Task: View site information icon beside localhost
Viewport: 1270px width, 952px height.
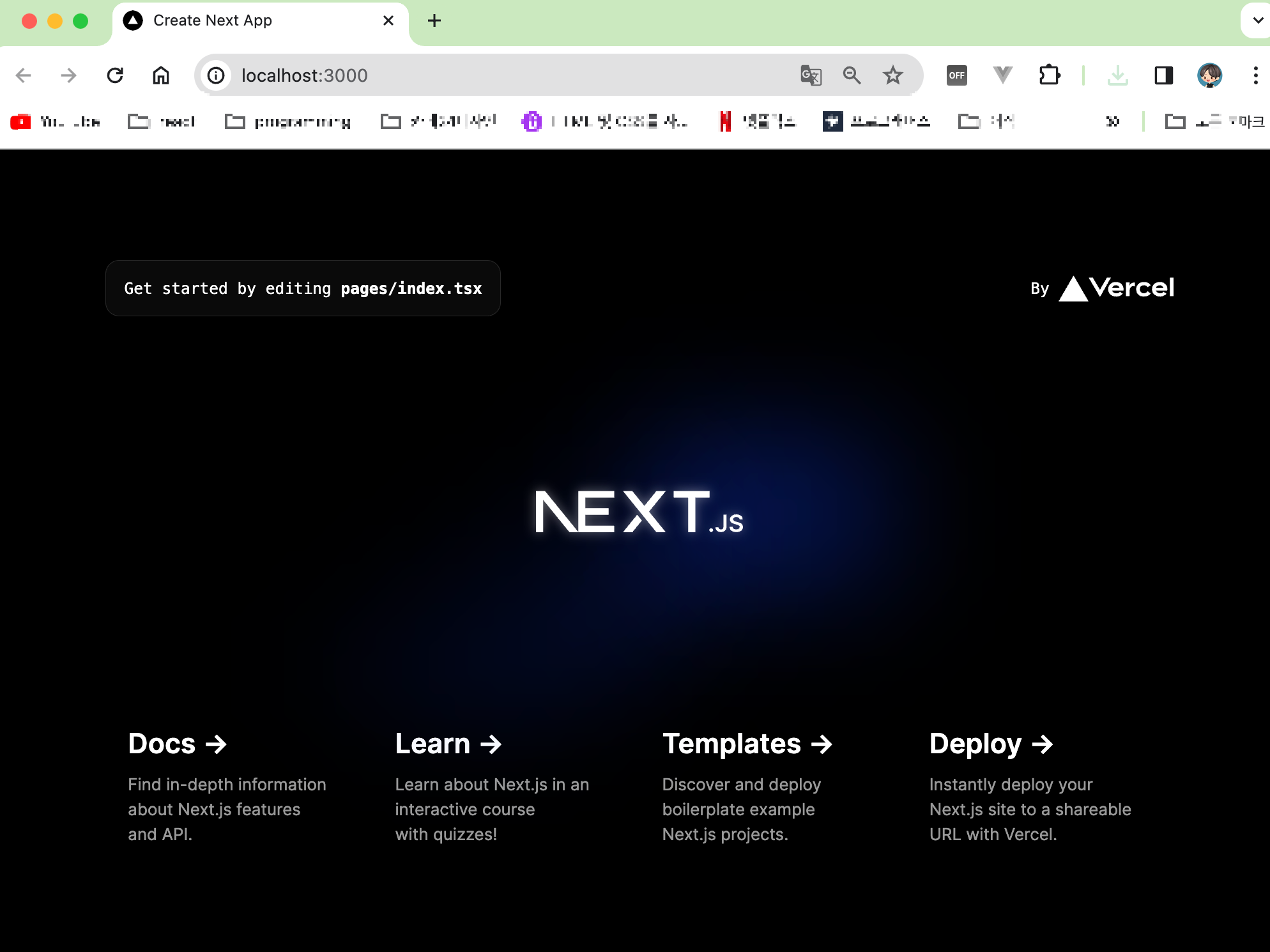Action: tap(216, 75)
